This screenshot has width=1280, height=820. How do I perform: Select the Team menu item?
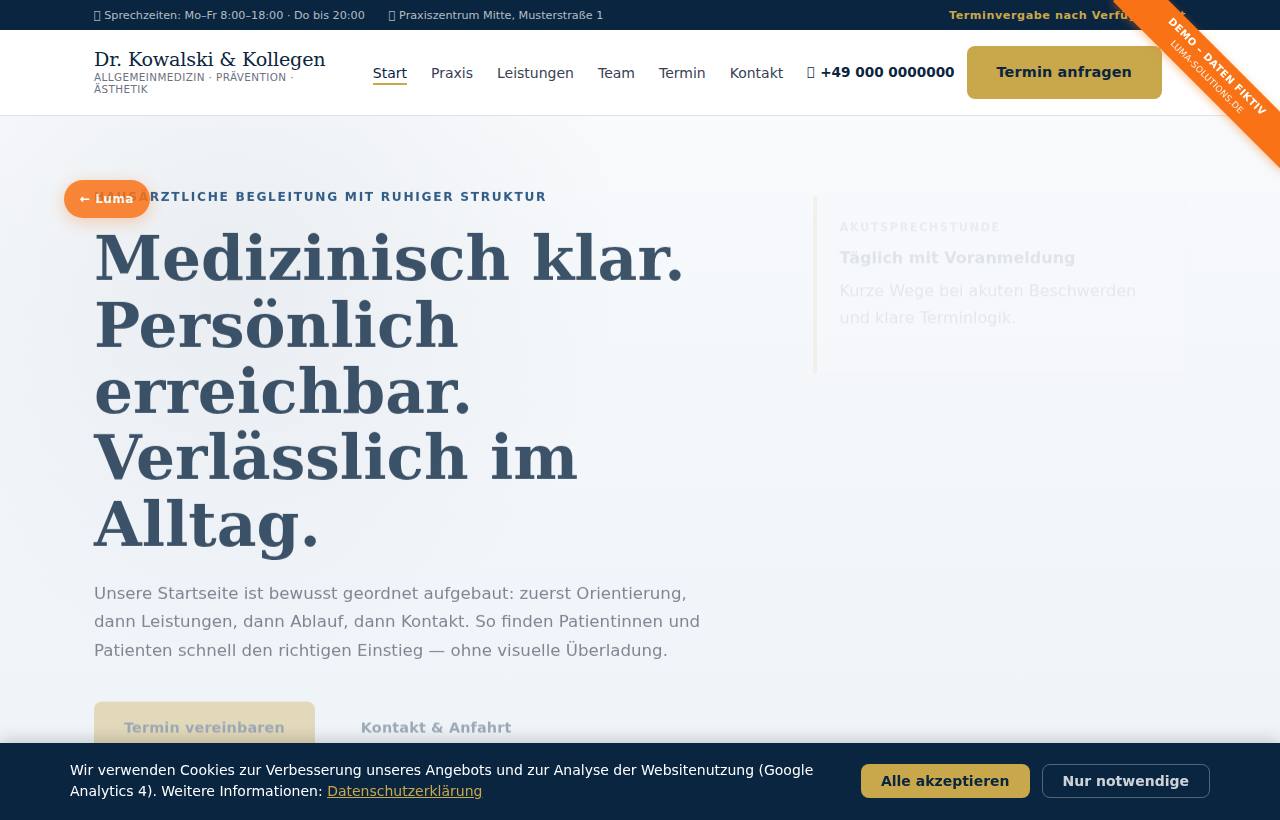[x=616, y=73]
